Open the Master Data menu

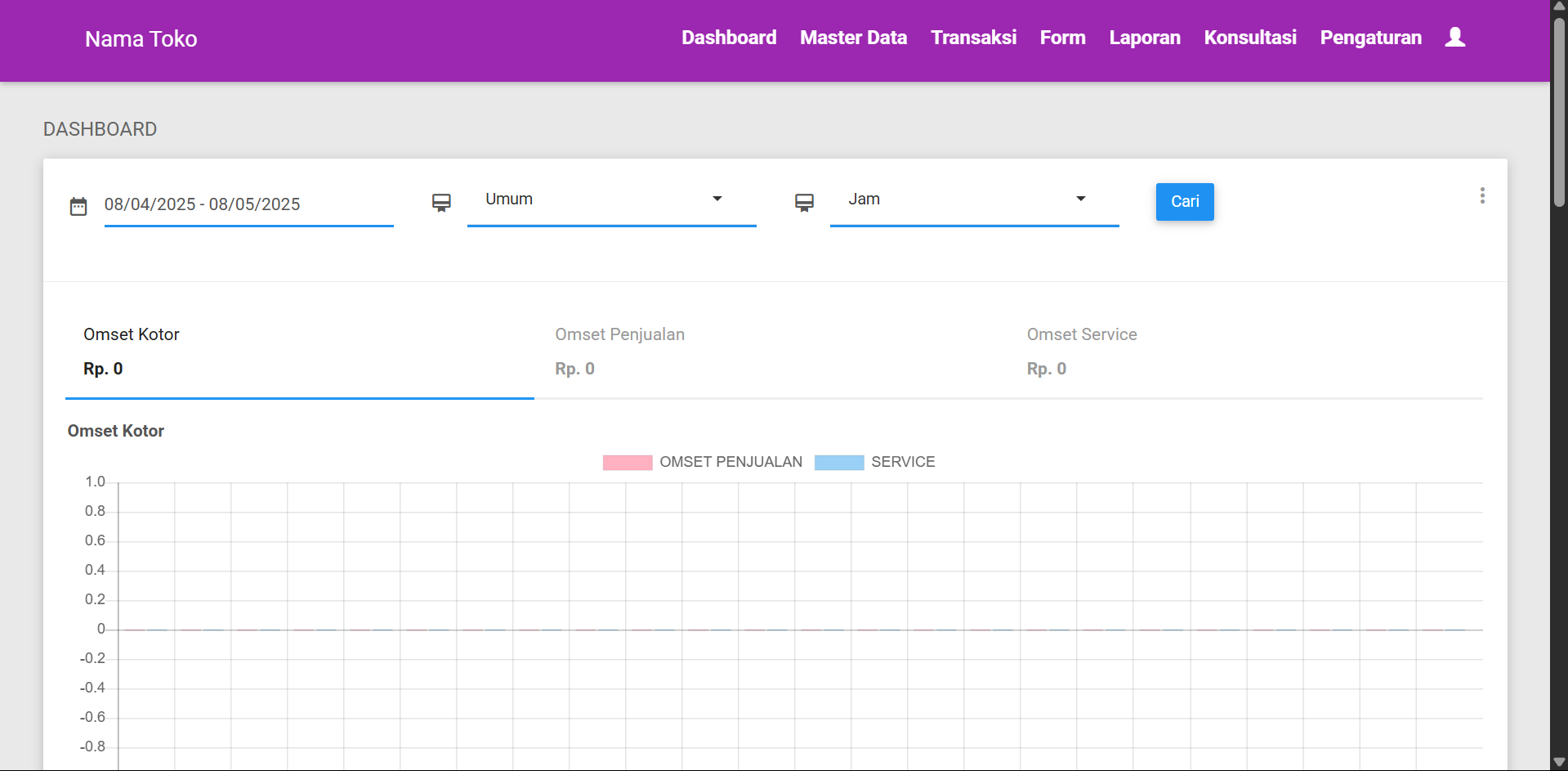coord(853,38)
